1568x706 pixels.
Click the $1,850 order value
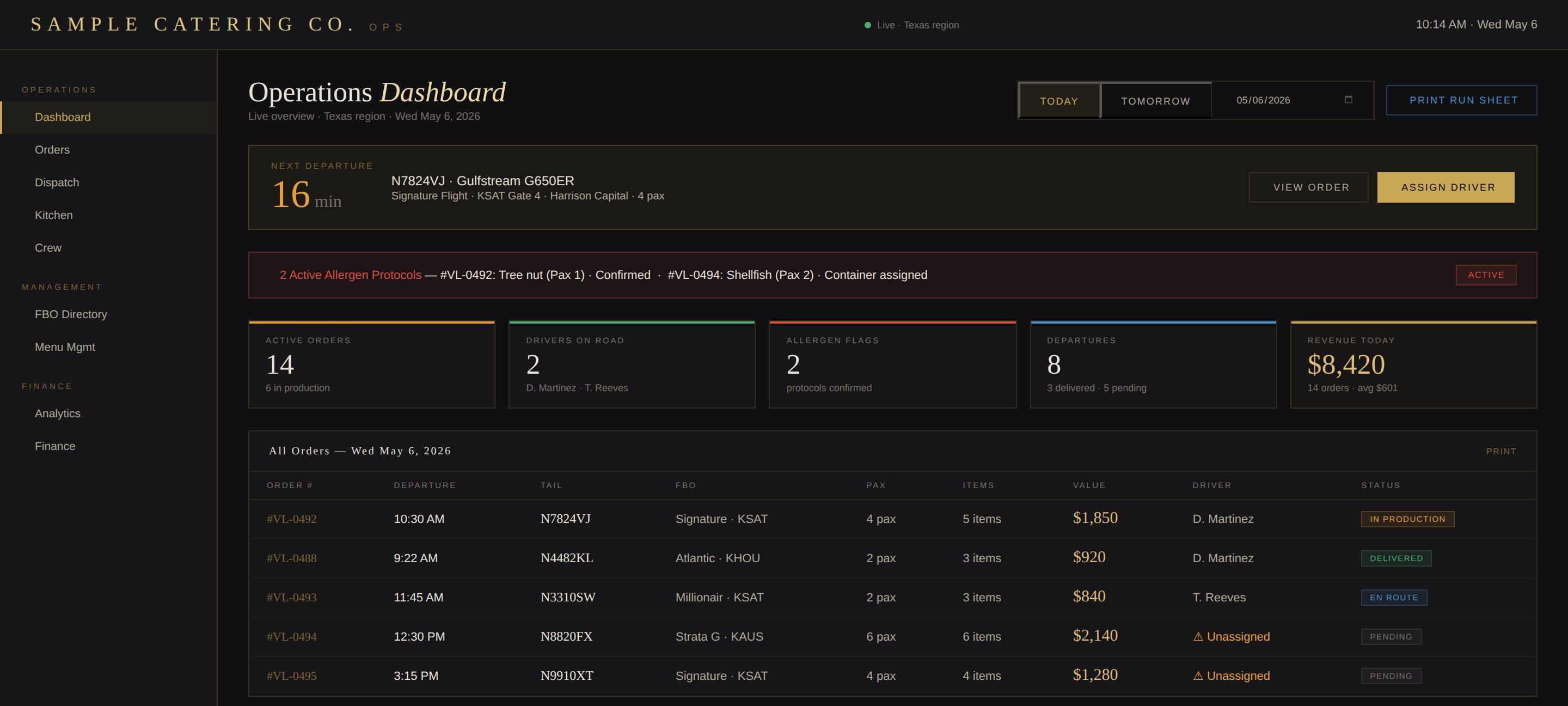point(1095,519)
